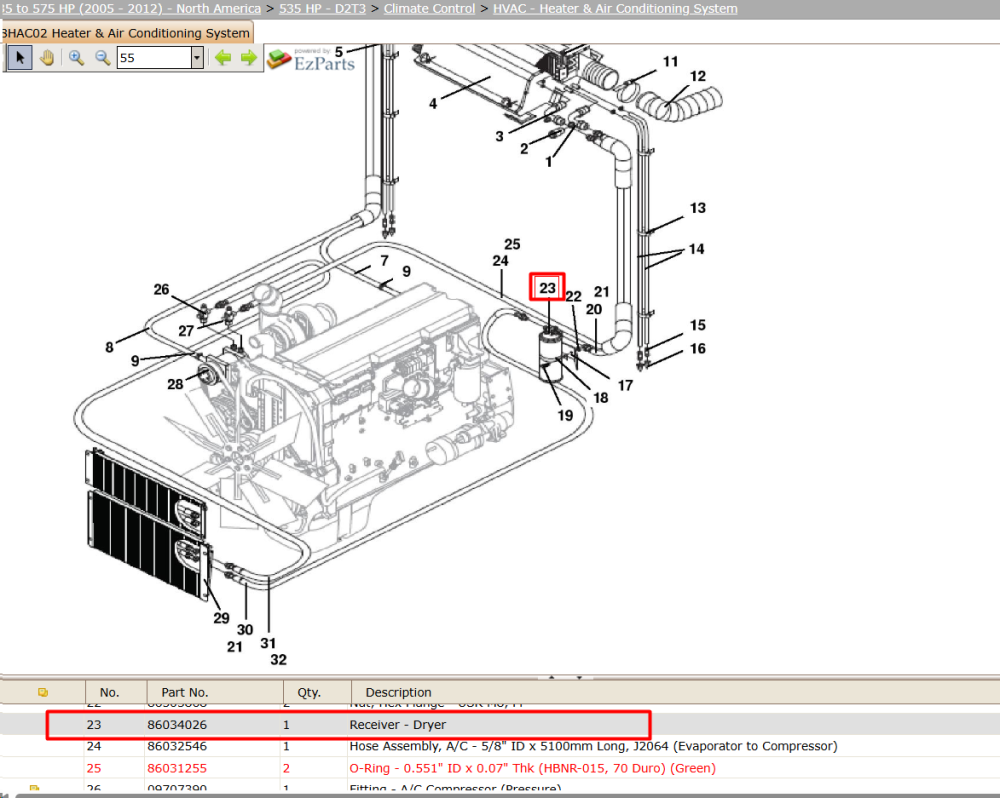Viewport: 1000px width, 798px height.
Task: Click callout 32 on the diagram
Action: click(x=279, y=660)
